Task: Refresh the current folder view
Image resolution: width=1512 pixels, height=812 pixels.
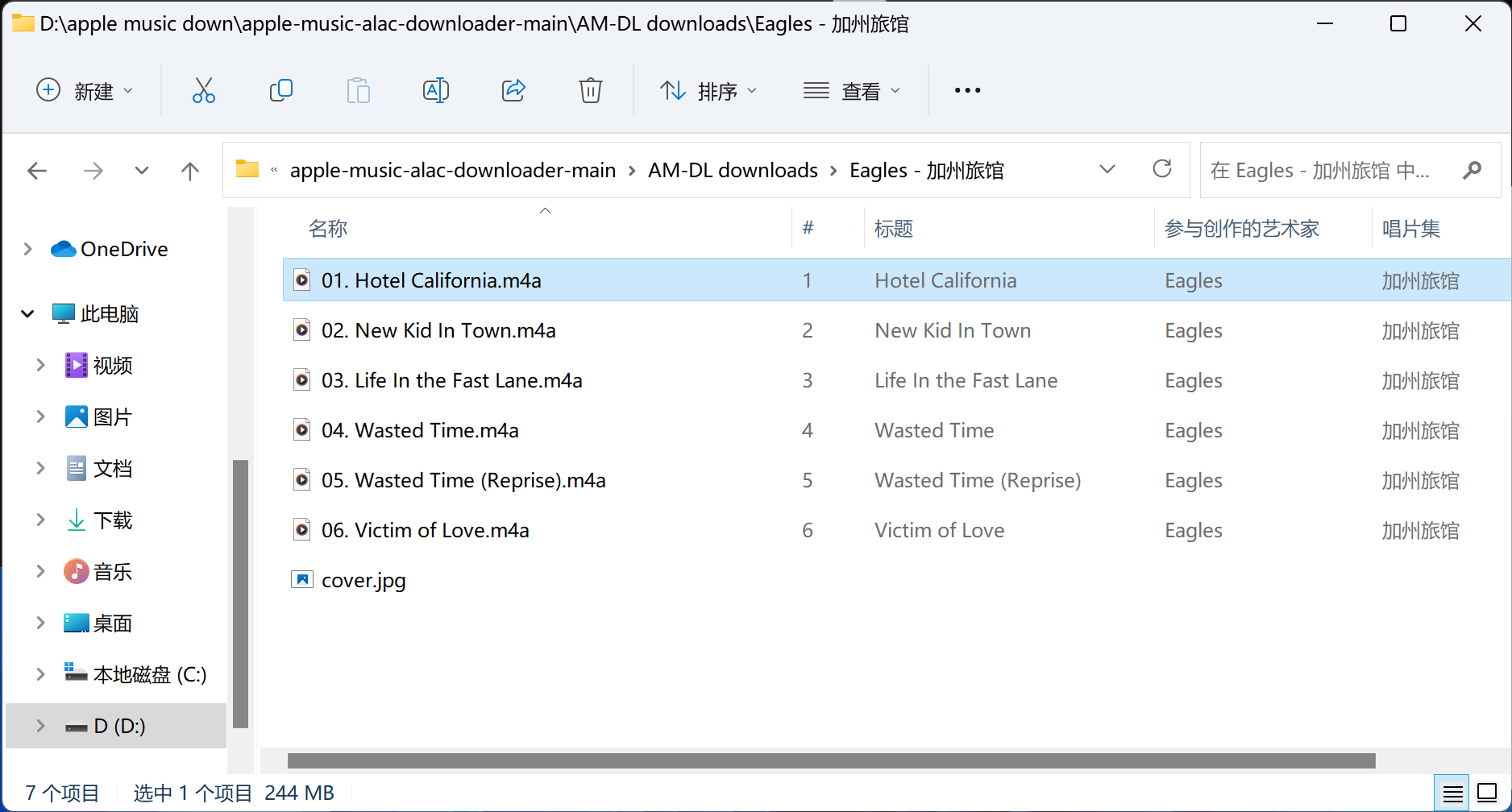Action: pos(1161,169)
